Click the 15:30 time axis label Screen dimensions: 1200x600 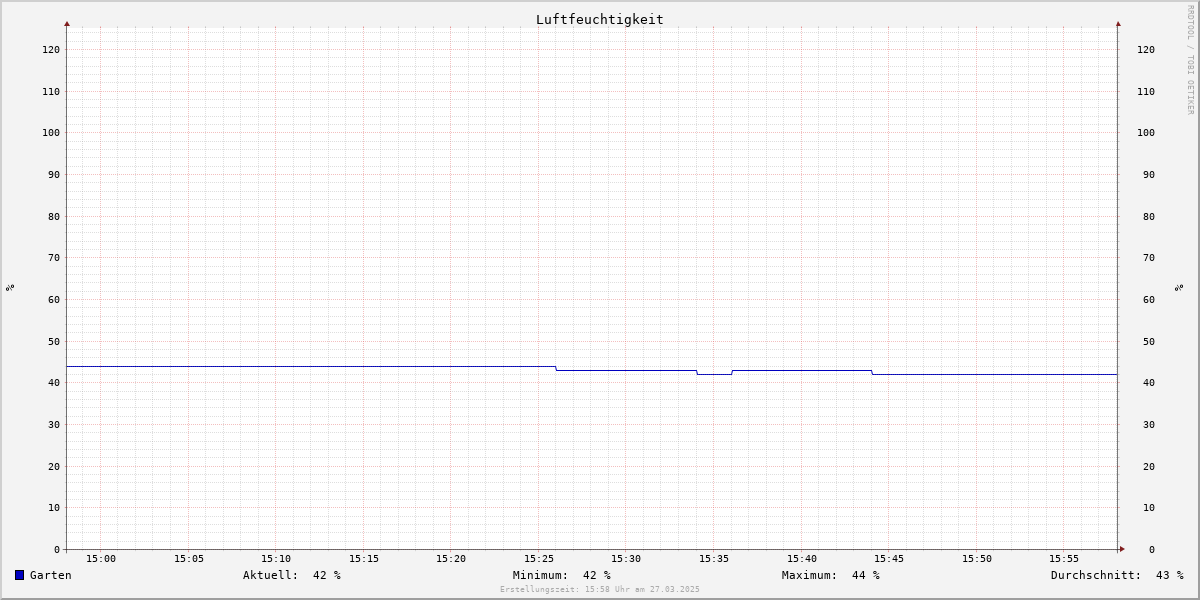(x=626, y=558)
